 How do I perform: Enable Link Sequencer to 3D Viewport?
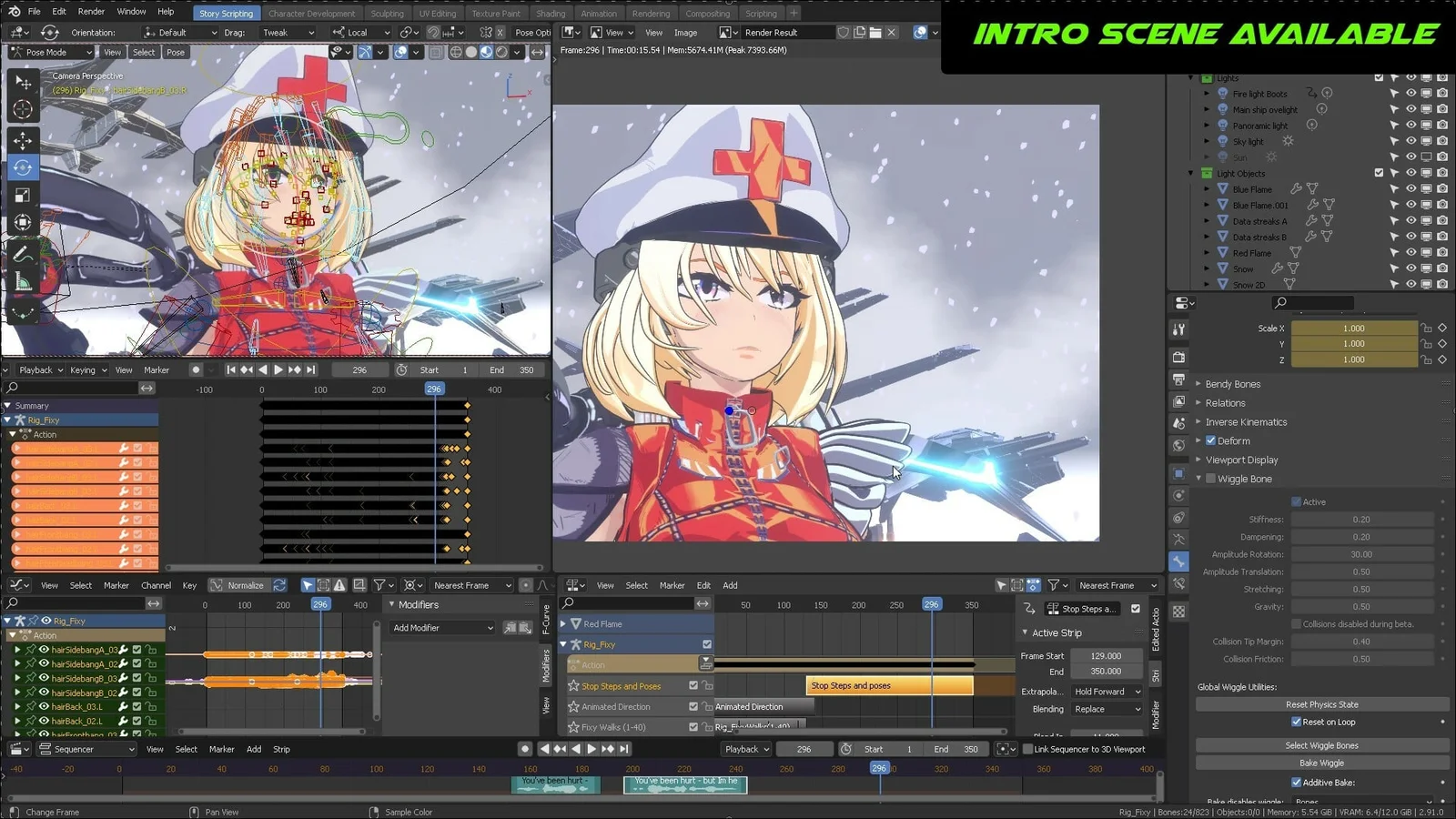[1029, 749]
